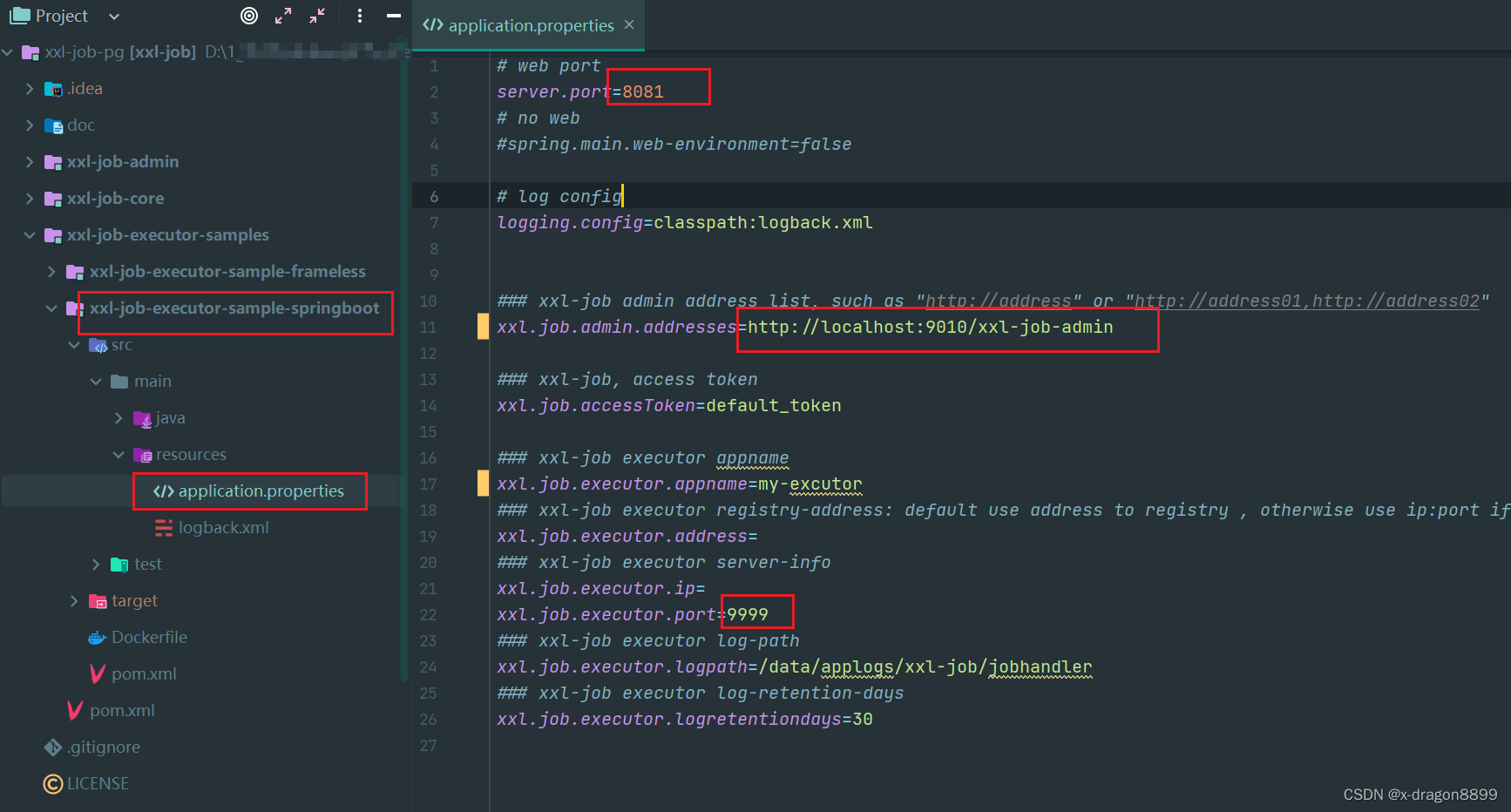Select the LICENSE file label

click(98, 784)
